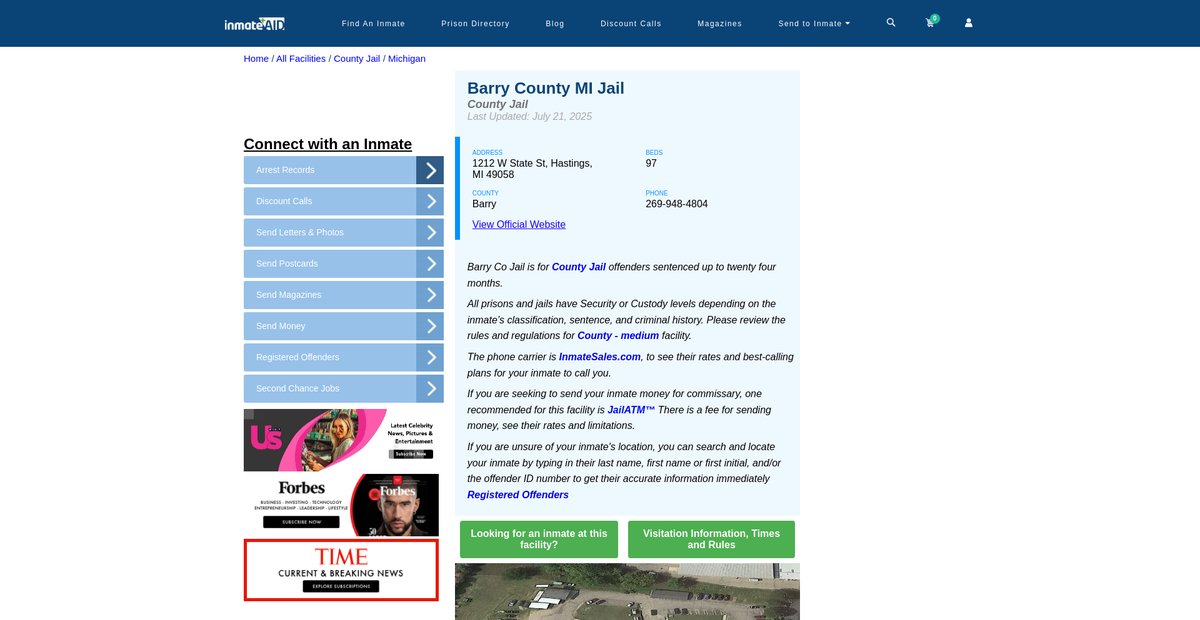Follow County - medium link

[x=618, y=336]
